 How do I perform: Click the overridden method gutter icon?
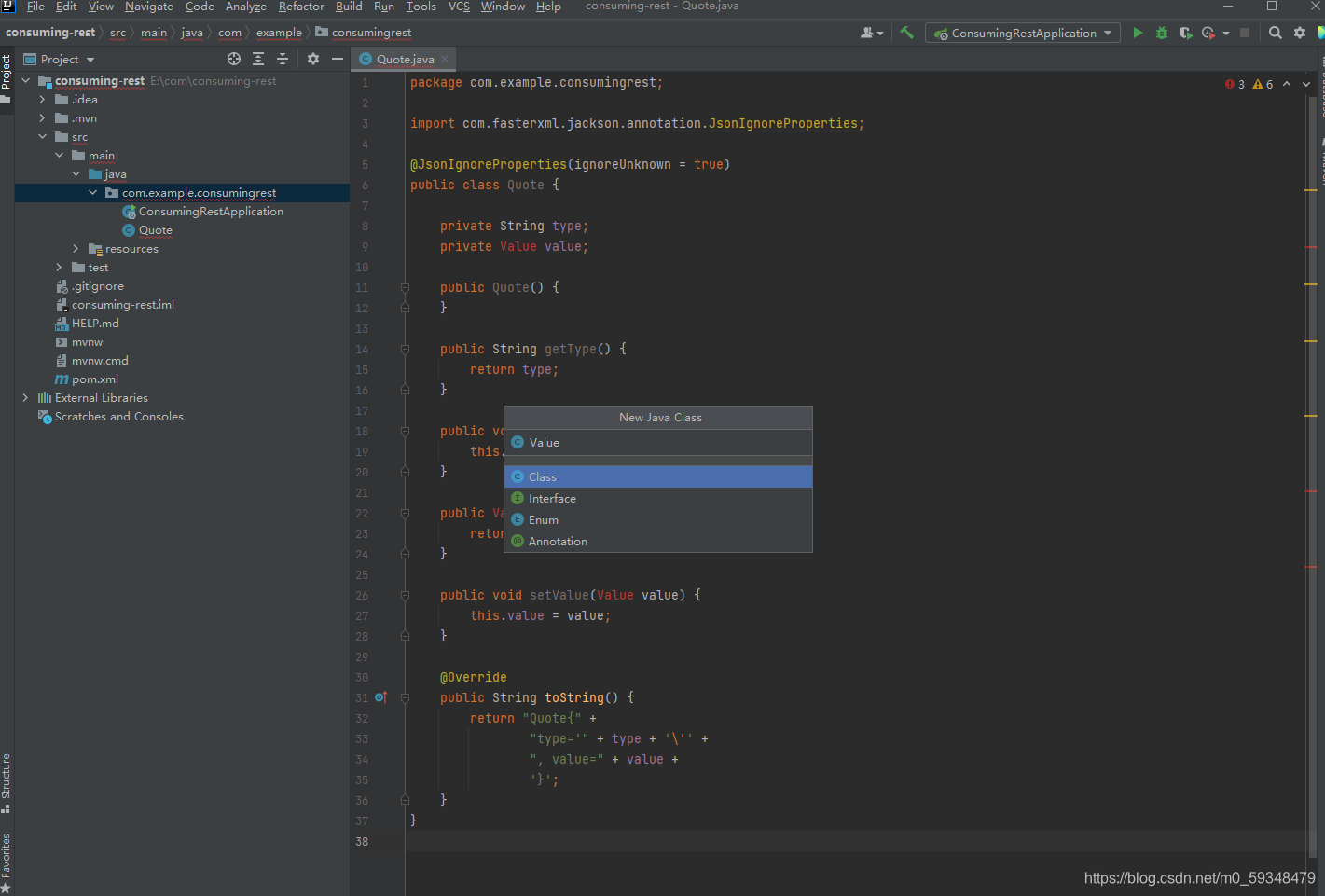click(380, 696)
